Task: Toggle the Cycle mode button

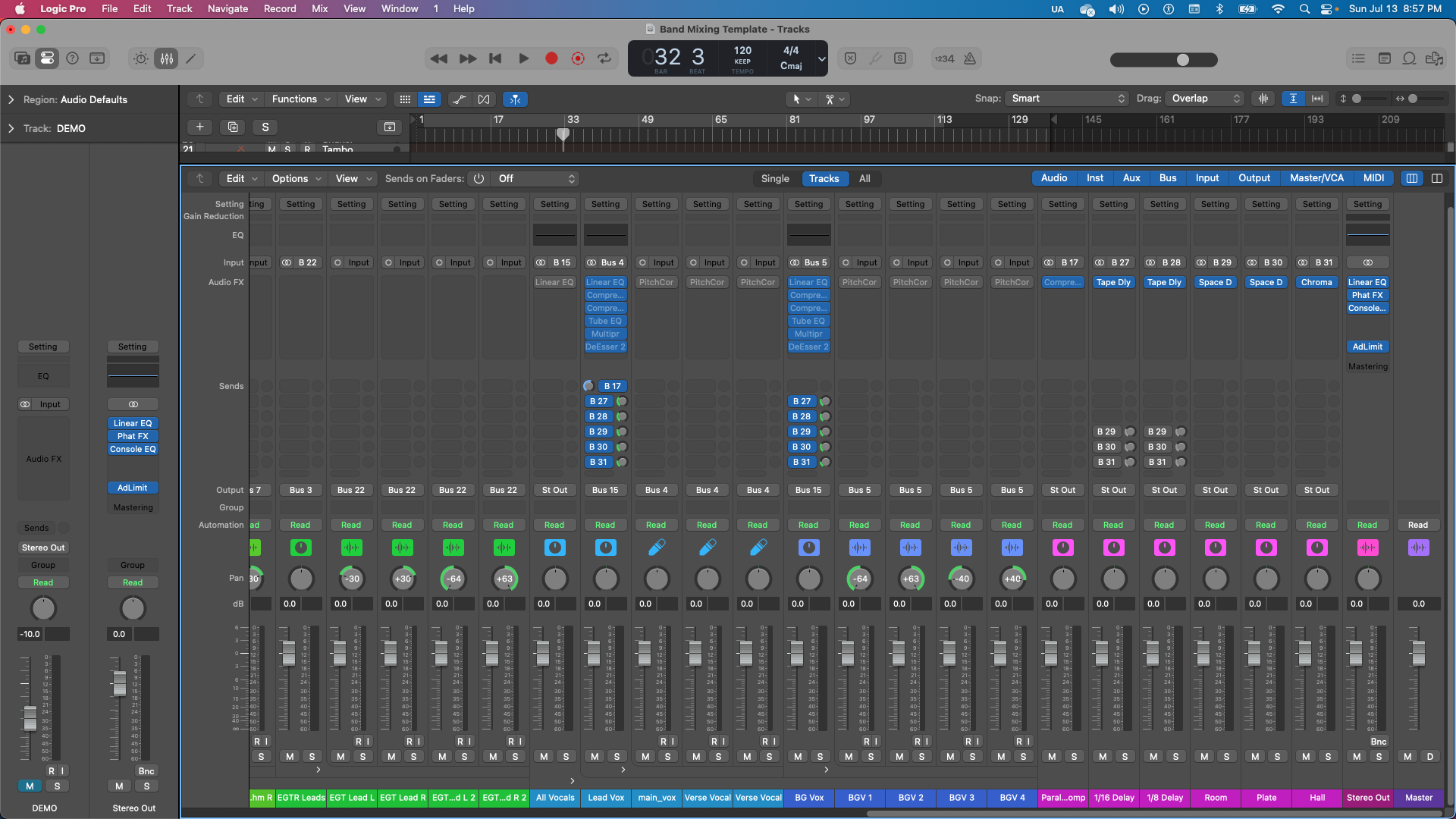Action: click(604, 58)
